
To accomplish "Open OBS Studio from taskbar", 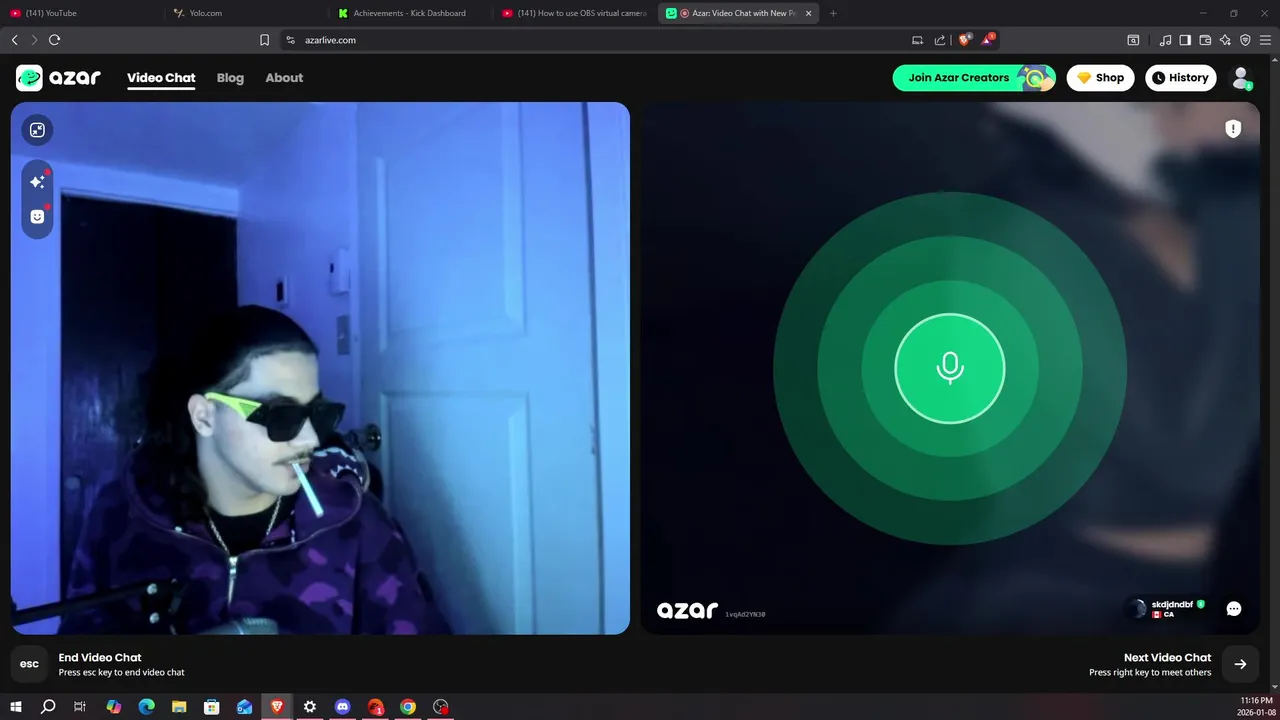I will (x=441, y=707).
